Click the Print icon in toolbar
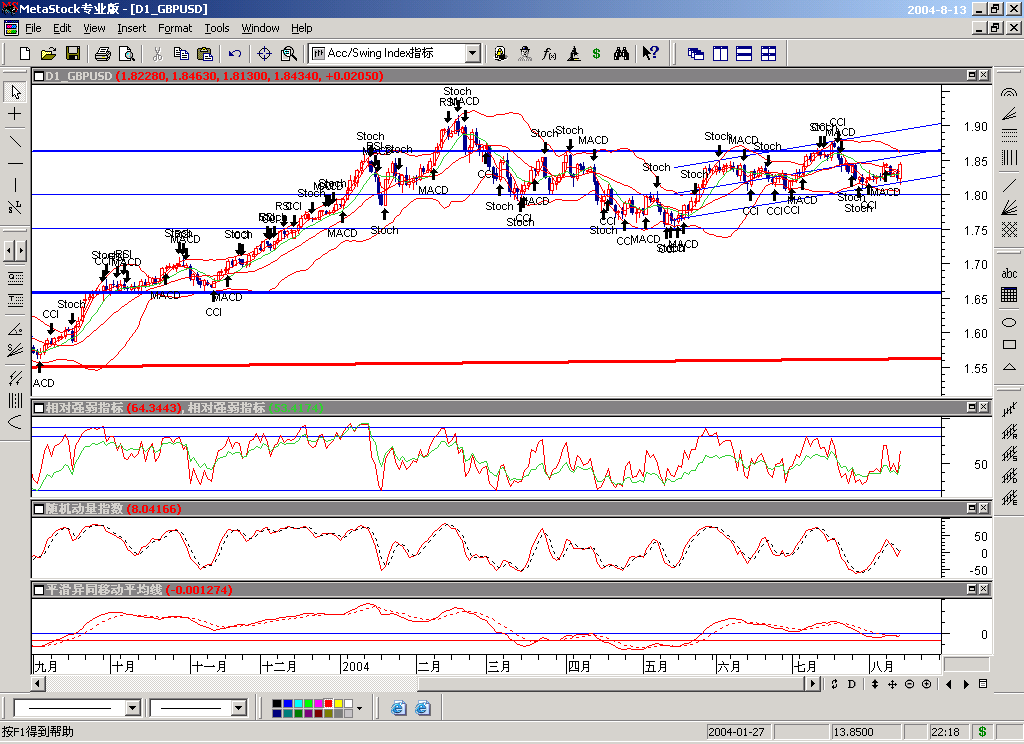Viewport: 1024px width, 744px height. coord(105,53)
